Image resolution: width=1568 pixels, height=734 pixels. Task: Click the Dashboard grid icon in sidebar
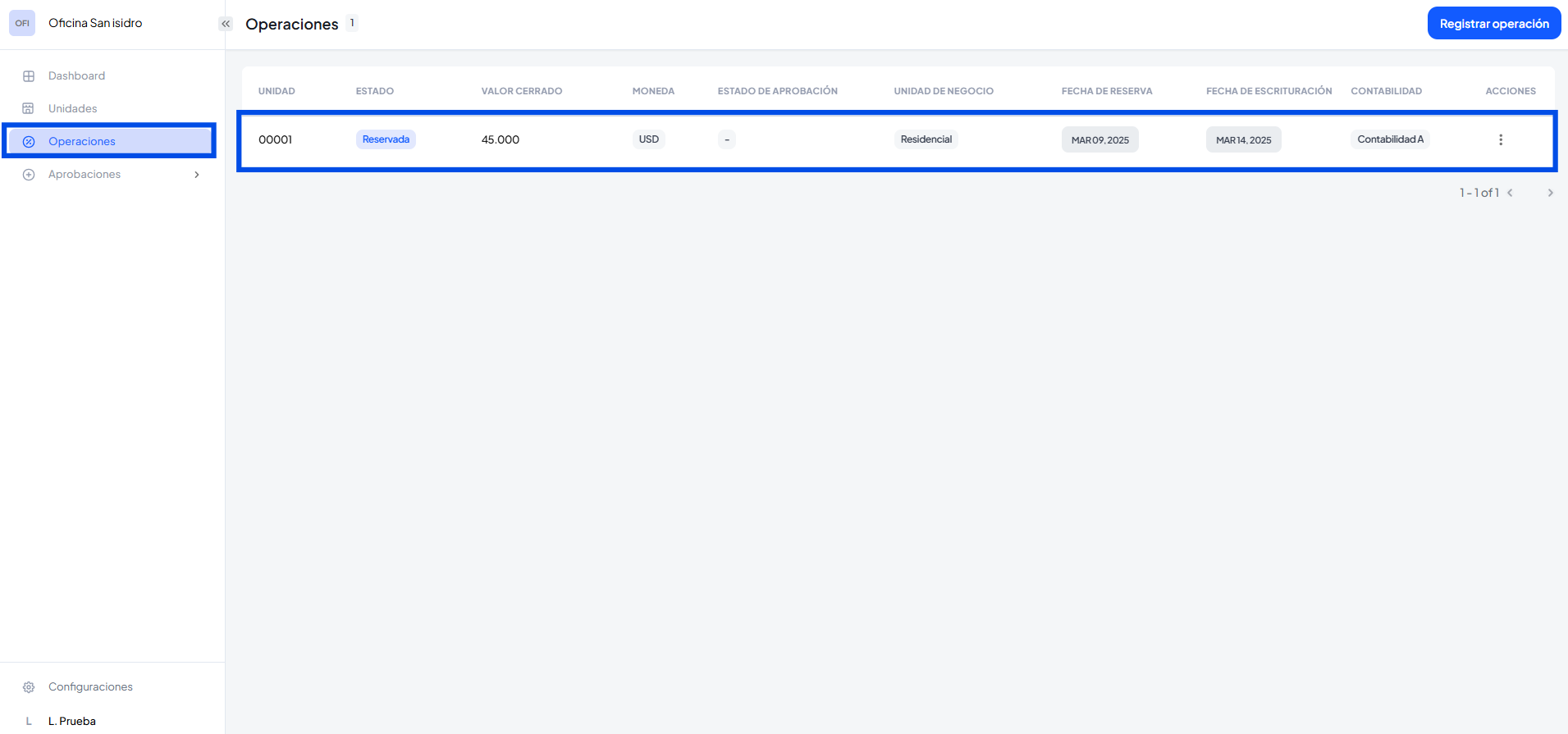pyautogui.click(x=29, y=76)
